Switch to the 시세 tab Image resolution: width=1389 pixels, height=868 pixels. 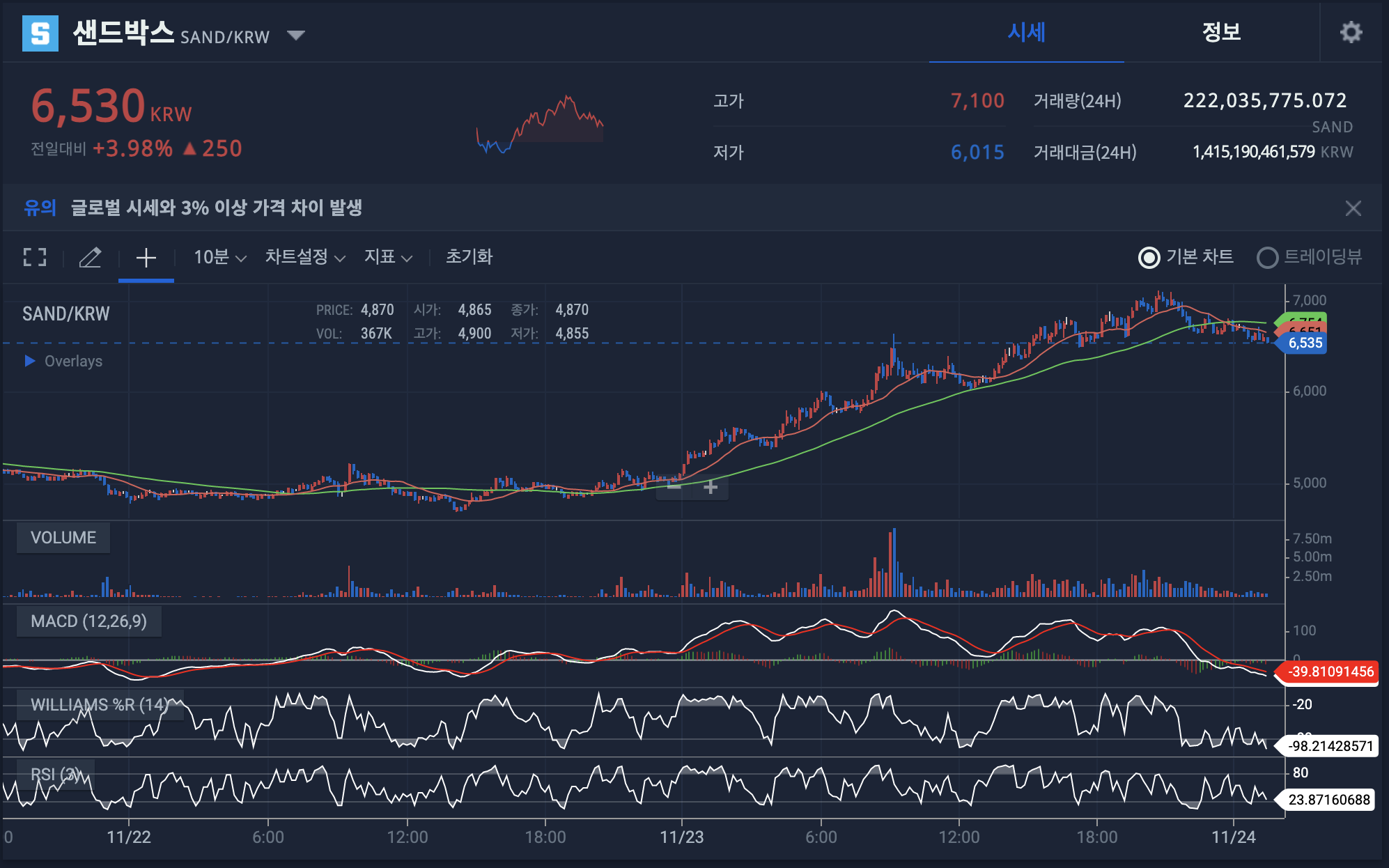coord(1026,32)
